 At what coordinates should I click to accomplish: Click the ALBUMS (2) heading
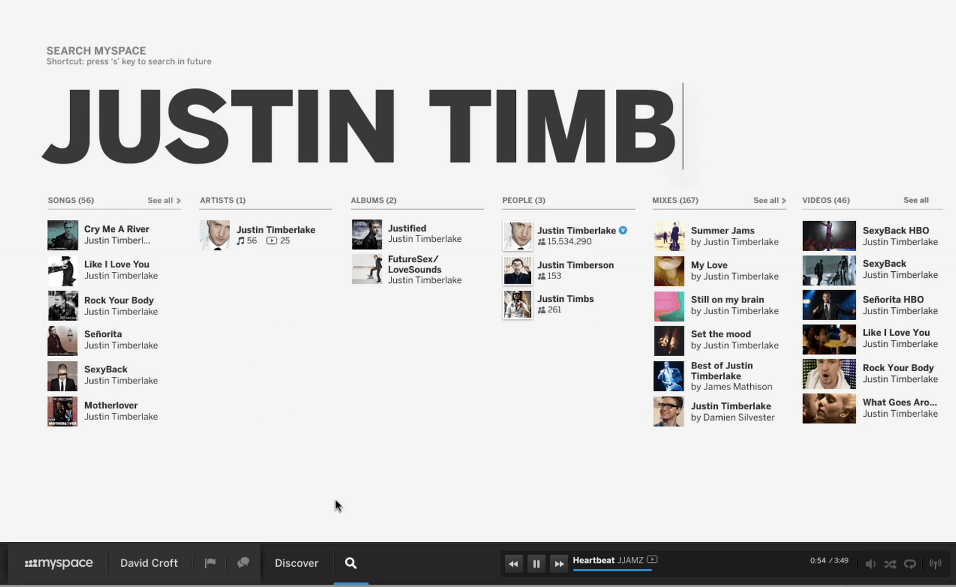point(373,200)
